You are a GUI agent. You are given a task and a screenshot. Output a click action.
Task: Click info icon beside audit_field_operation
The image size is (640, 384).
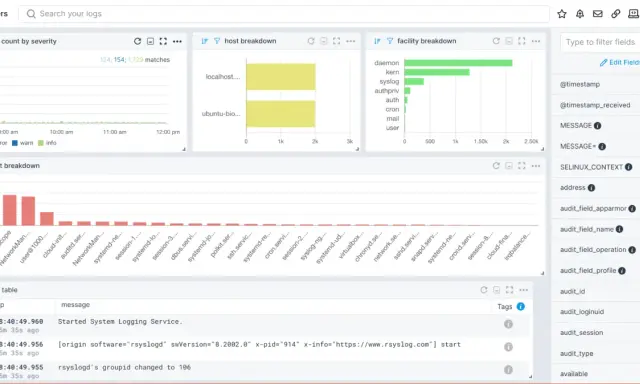point(632,250)
